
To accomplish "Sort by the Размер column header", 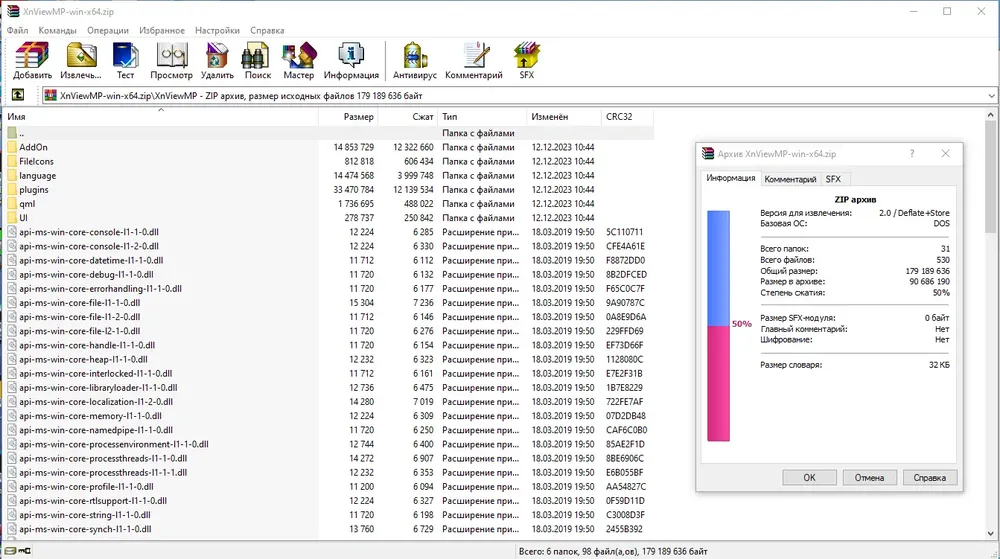I will (348, 117).
